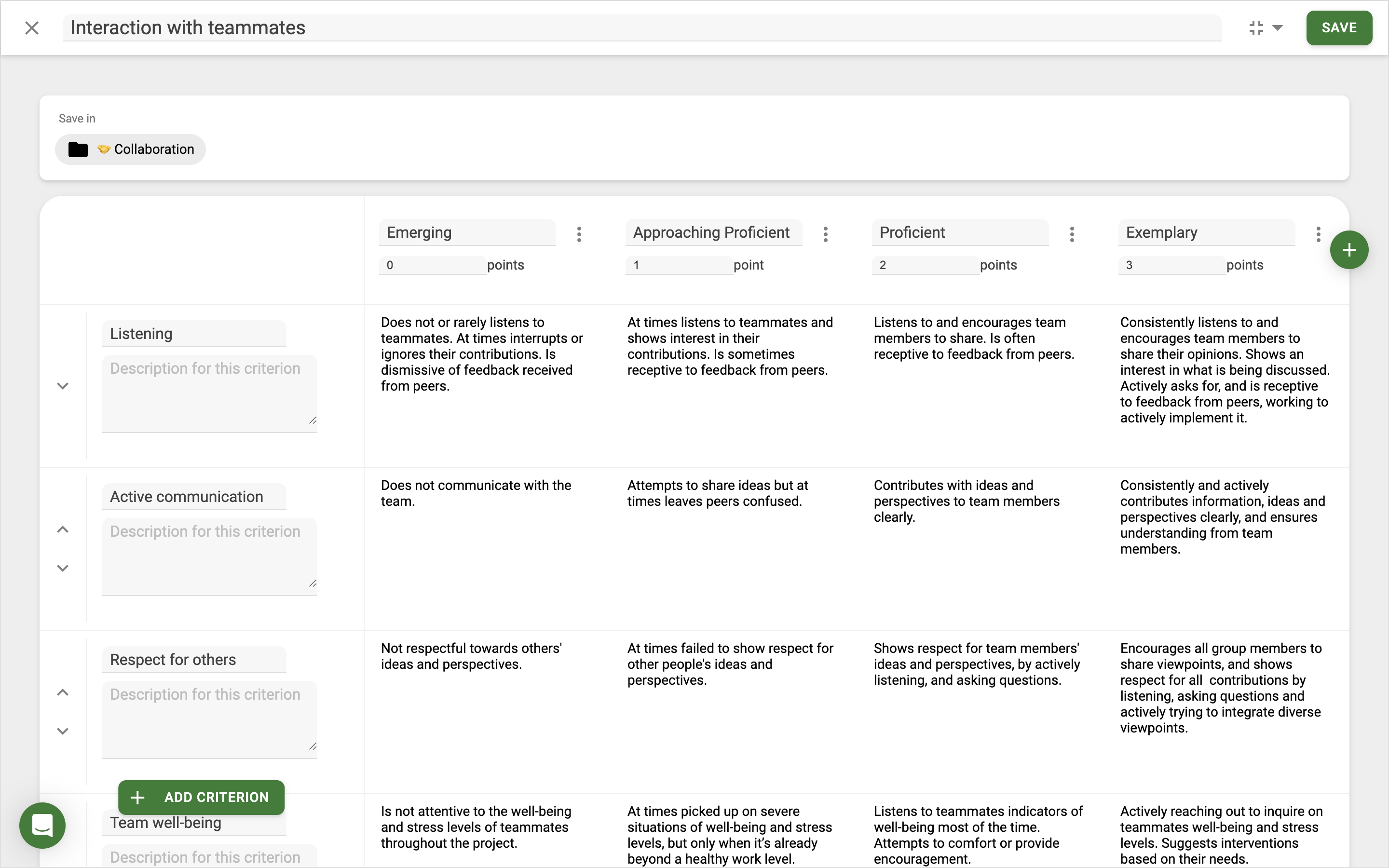Click 'Encourages all group members' cell
1389x868 pixels.
[1221, 688]
